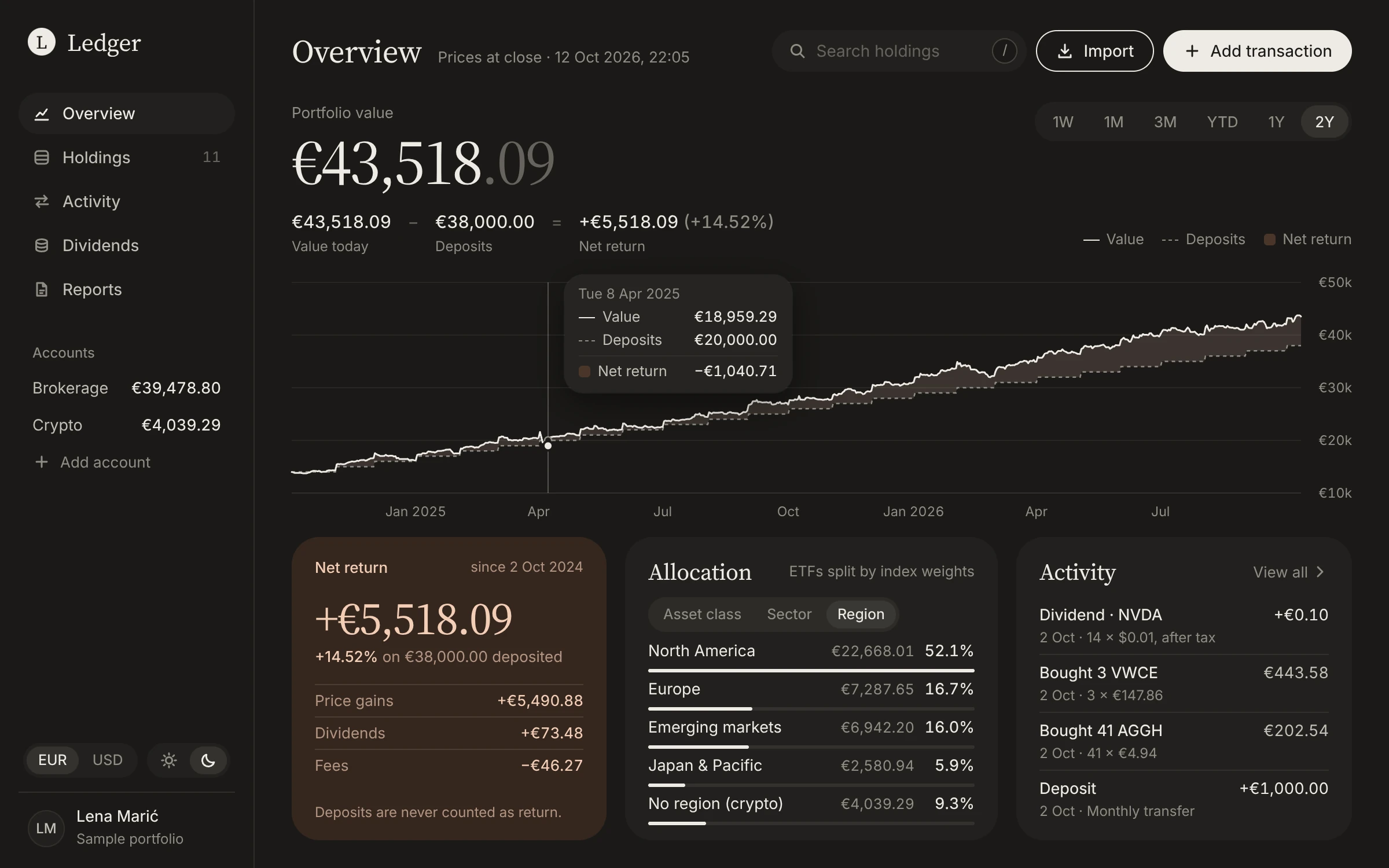Switch to dark theme moon icon
The height and width of the screenshot is (868, 1389).
pos(208,760)
